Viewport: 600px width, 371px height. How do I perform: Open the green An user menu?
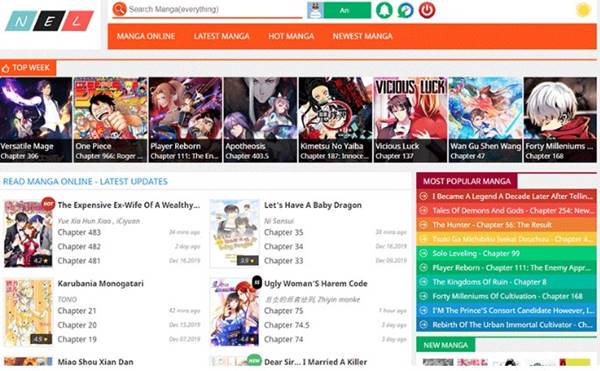point(347,10)
